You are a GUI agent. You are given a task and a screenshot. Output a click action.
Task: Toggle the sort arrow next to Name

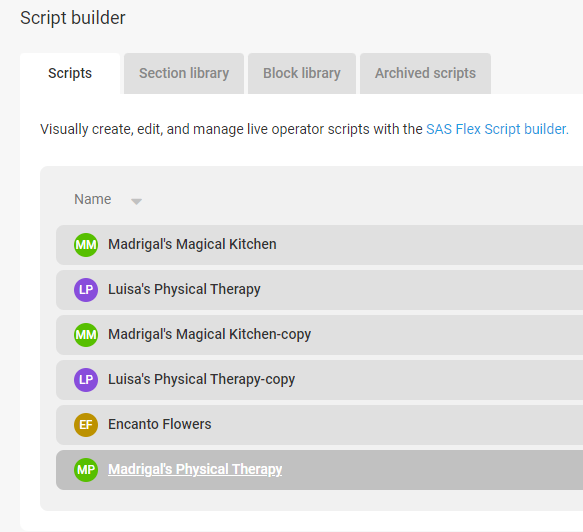136,201
